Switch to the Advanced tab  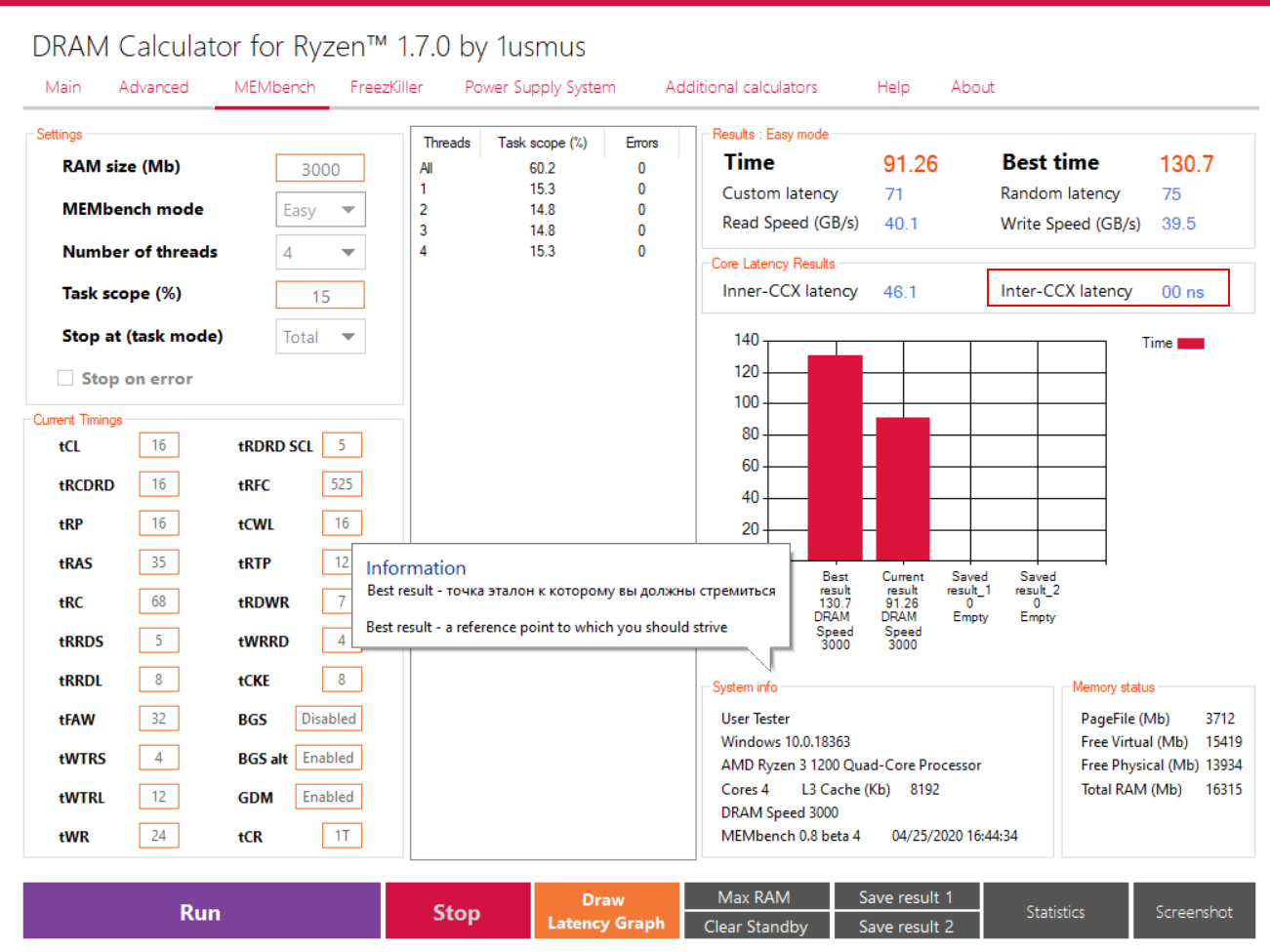pos(153,87)
